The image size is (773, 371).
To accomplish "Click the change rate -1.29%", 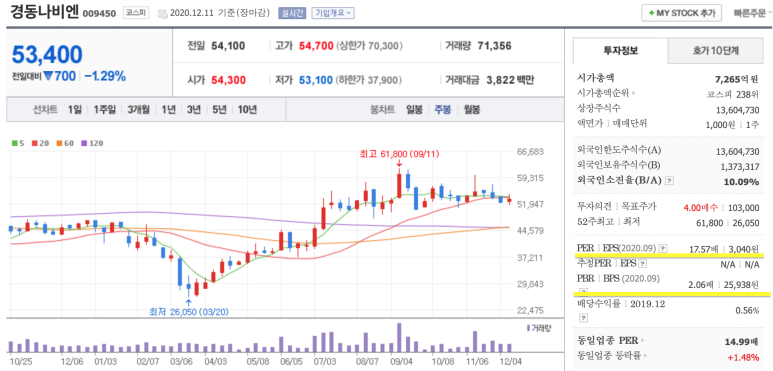I will [x=105, y=76].
